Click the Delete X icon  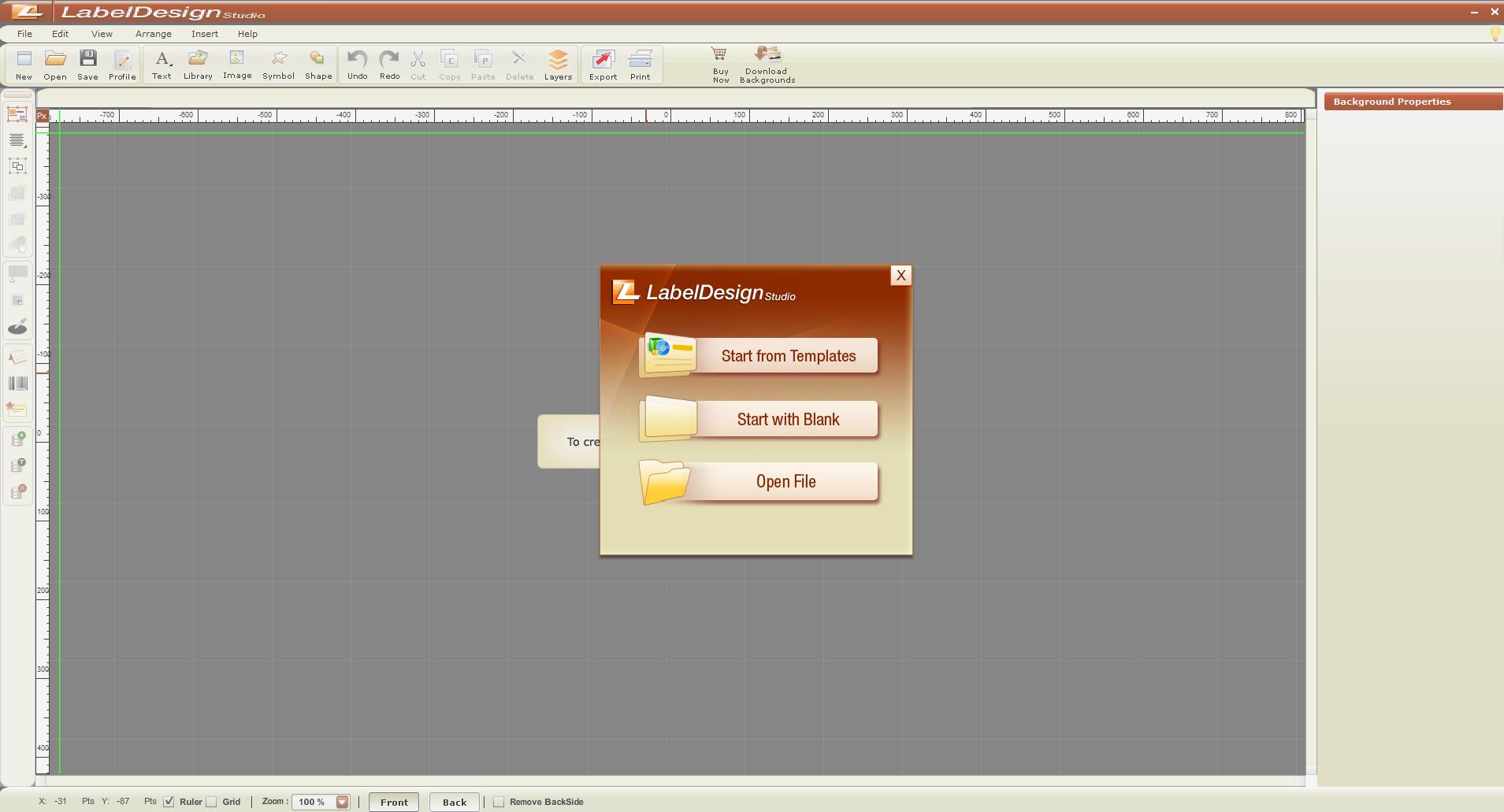(x=519, y=65)
